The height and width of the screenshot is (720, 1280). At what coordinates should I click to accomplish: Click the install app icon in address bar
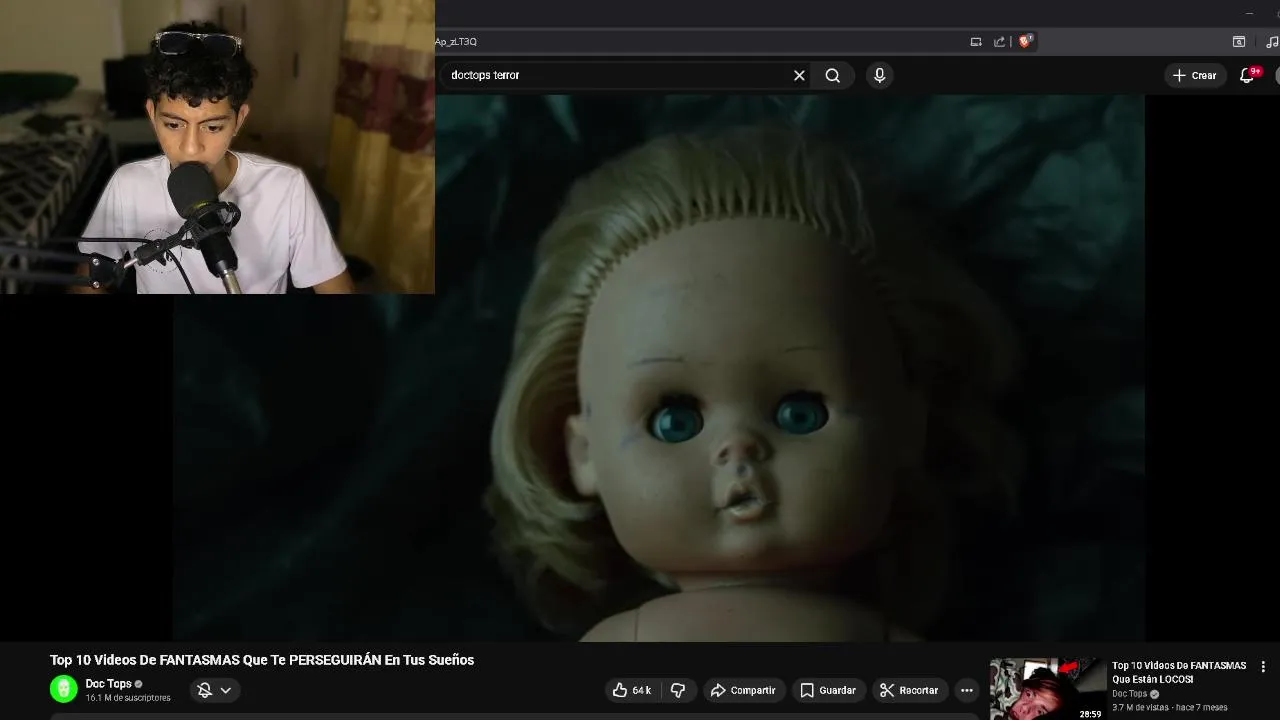976,42
